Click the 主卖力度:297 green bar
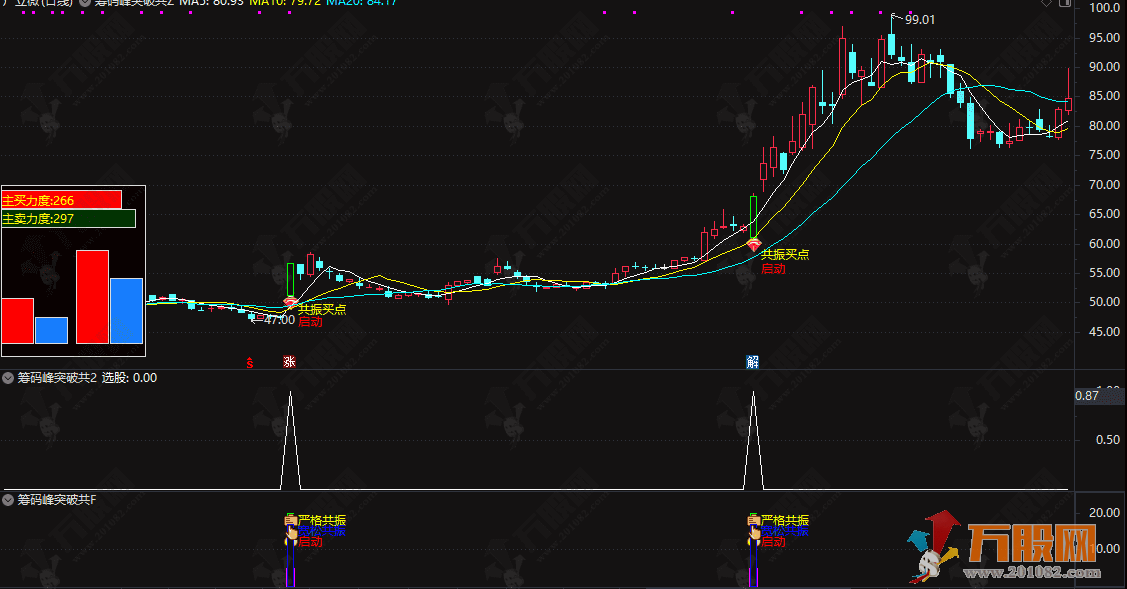The image size is (1127, 589). coord(68,218)
